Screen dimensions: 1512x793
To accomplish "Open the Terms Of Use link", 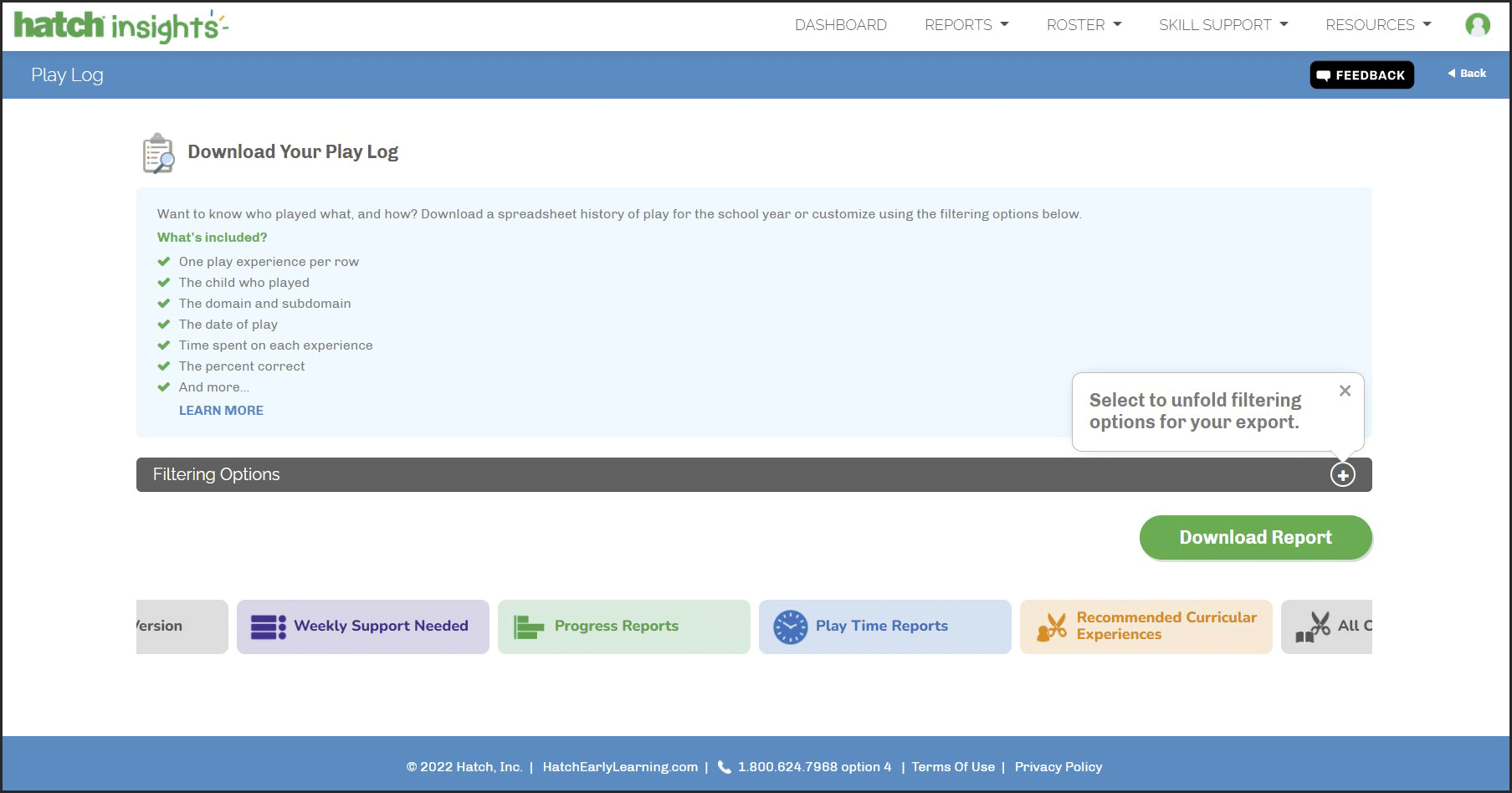I will [x=953, y=767].
